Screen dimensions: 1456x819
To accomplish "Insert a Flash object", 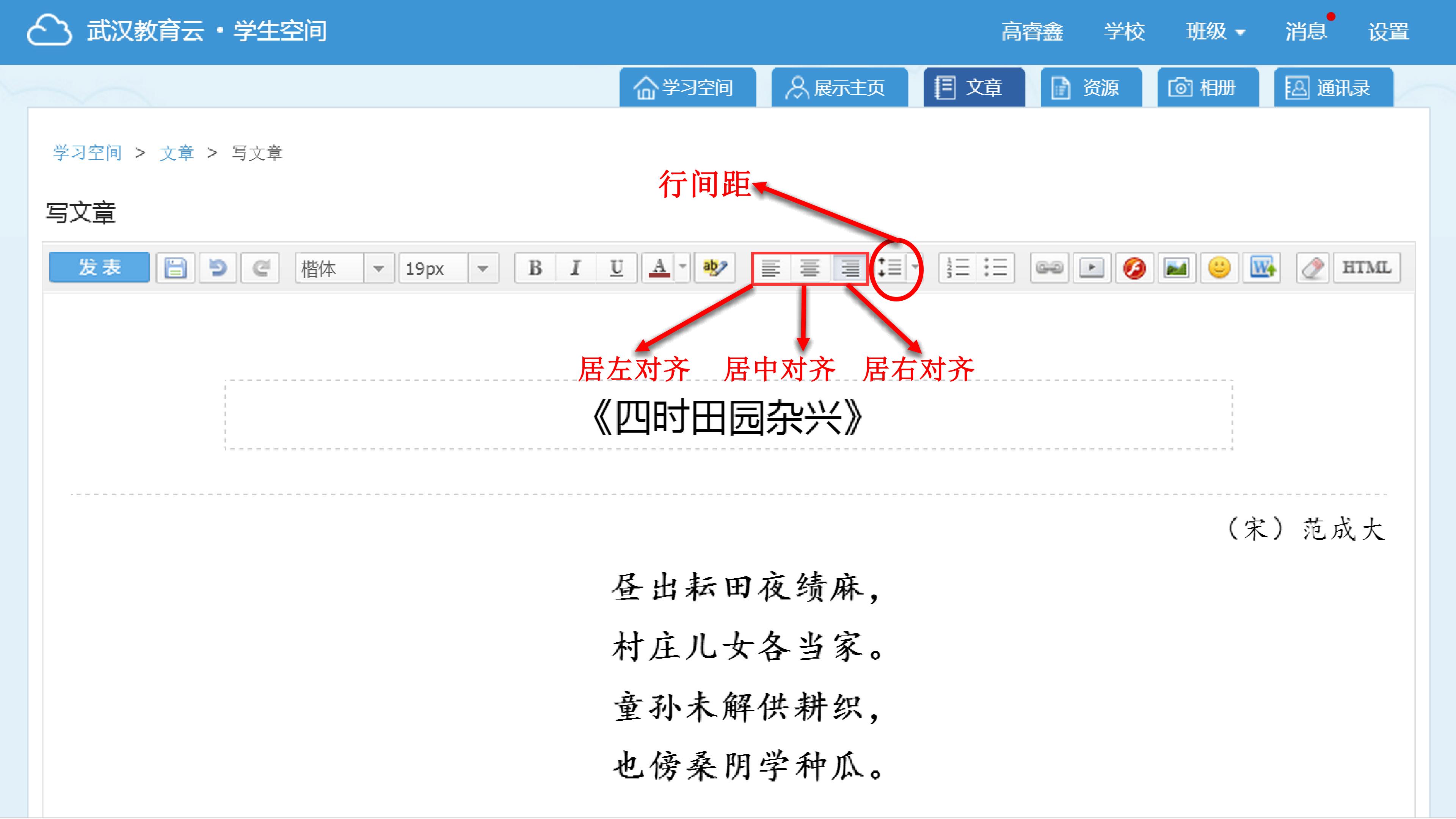I will [1134, 267].
